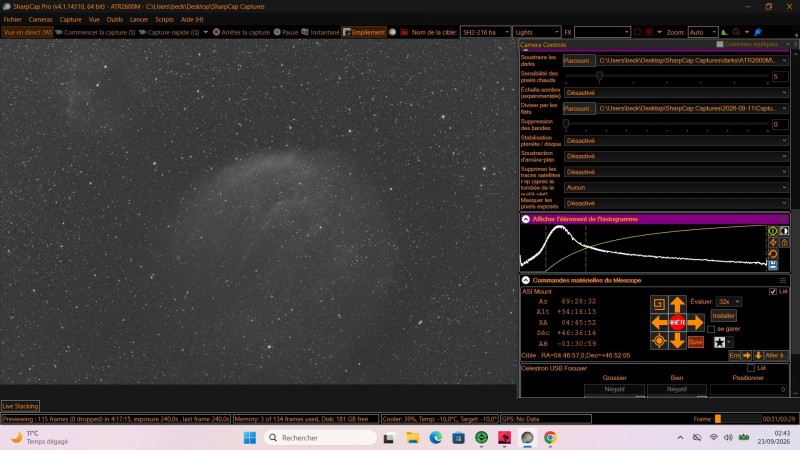Click the green histogram icon in toolbar
This screenshot has height=450, width=800.
click(724, 32)
